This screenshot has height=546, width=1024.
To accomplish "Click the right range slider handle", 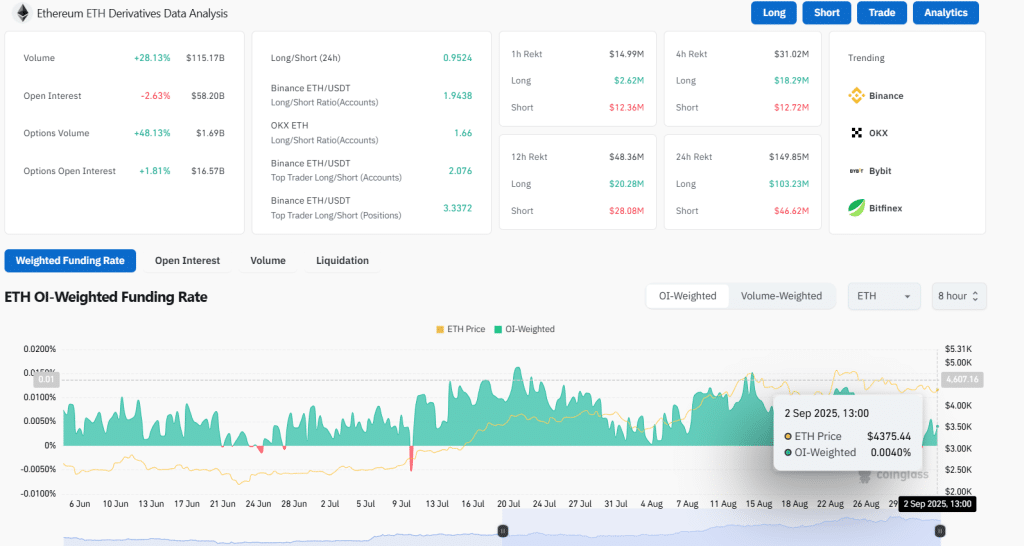I will pos(939,531).
